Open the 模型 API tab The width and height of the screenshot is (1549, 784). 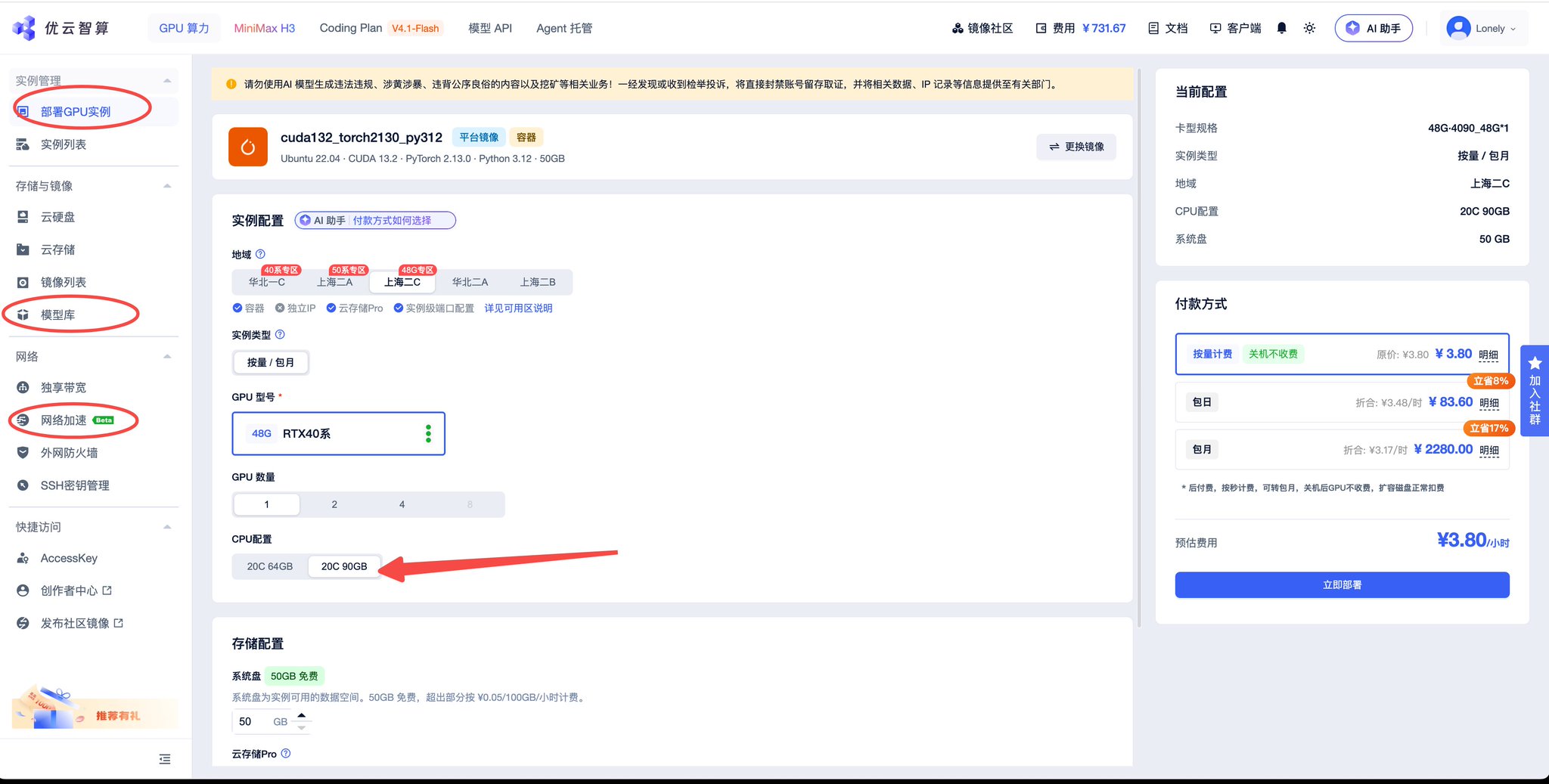point(490,28)
